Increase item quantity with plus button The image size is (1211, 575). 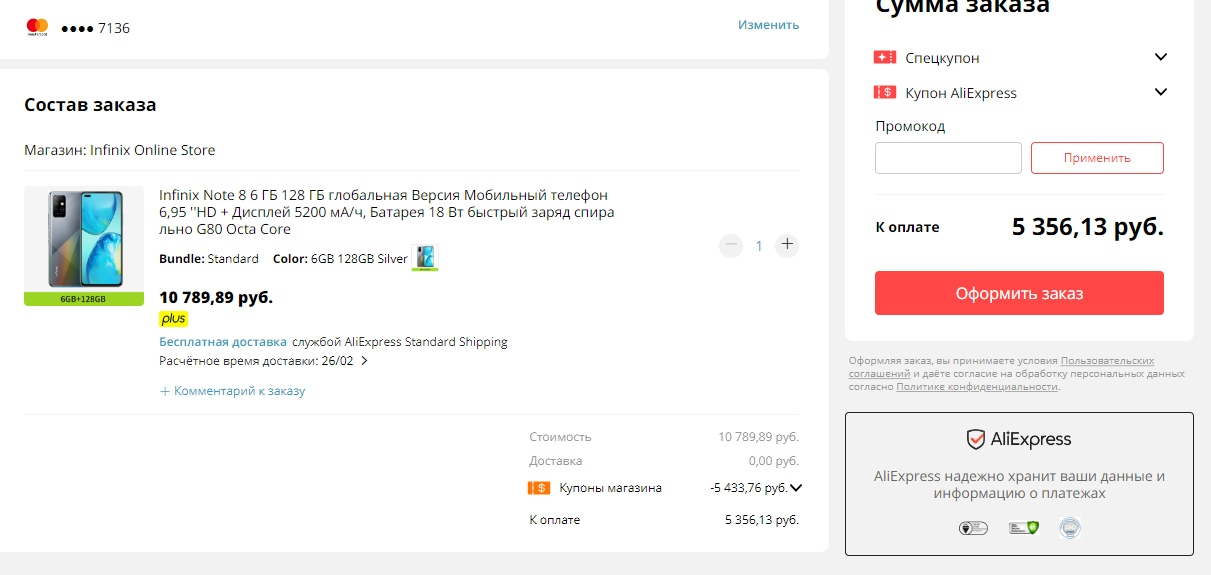pyautogui.click(x=787, y=245)
